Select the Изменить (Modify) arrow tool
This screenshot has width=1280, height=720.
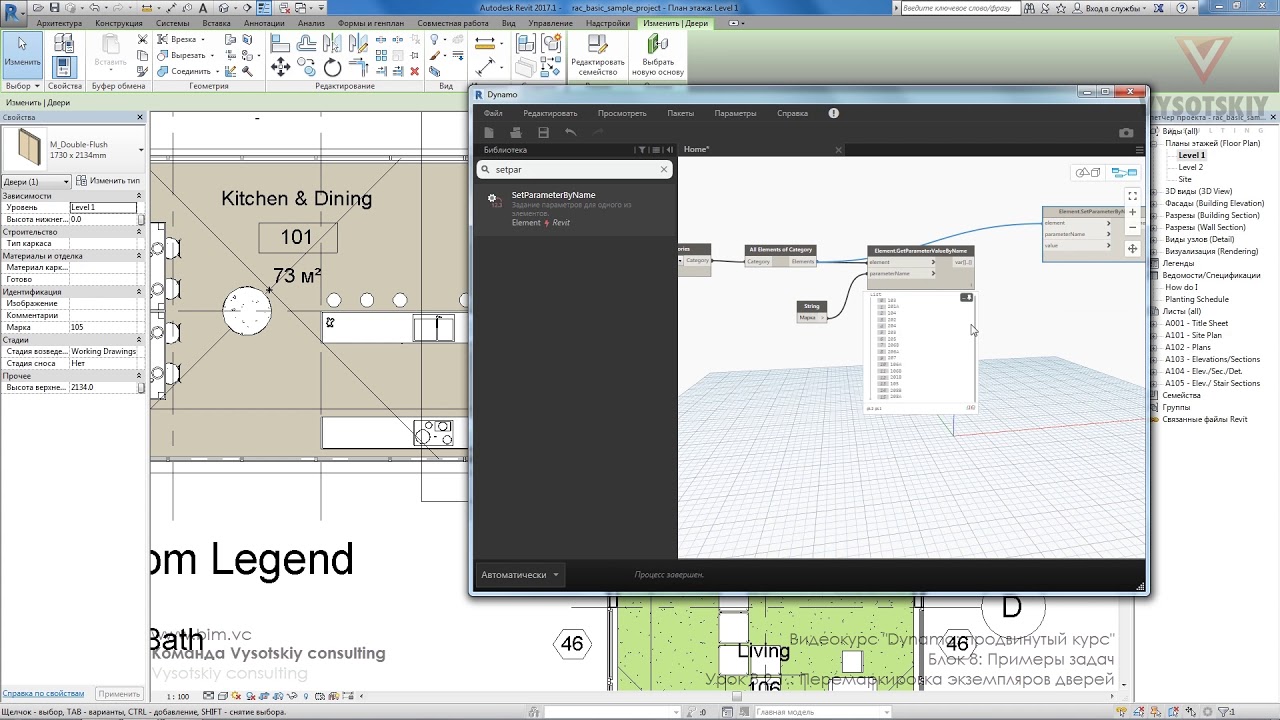coord(22,54)
